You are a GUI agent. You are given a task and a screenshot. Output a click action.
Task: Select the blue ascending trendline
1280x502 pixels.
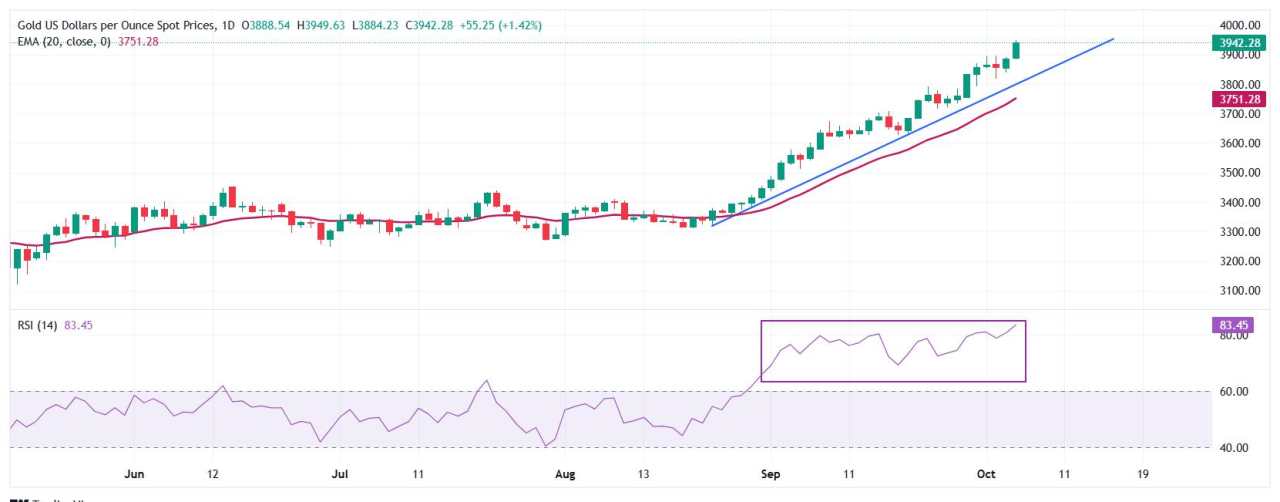coord(912,133)
